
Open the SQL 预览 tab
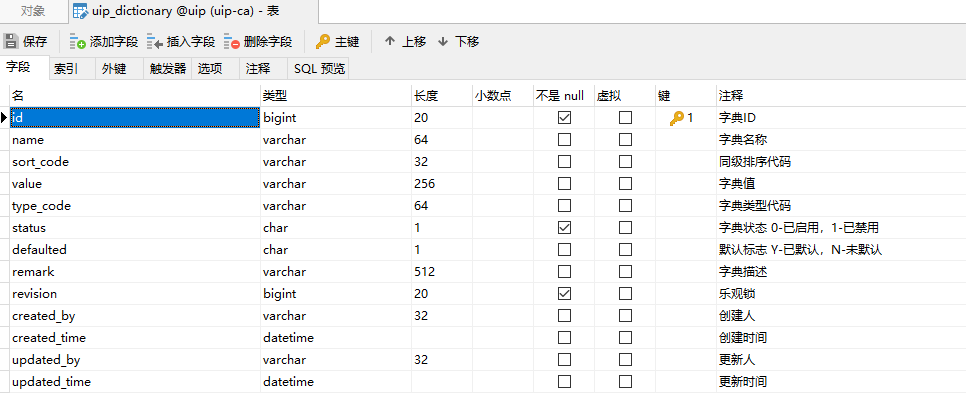[319, 68]
